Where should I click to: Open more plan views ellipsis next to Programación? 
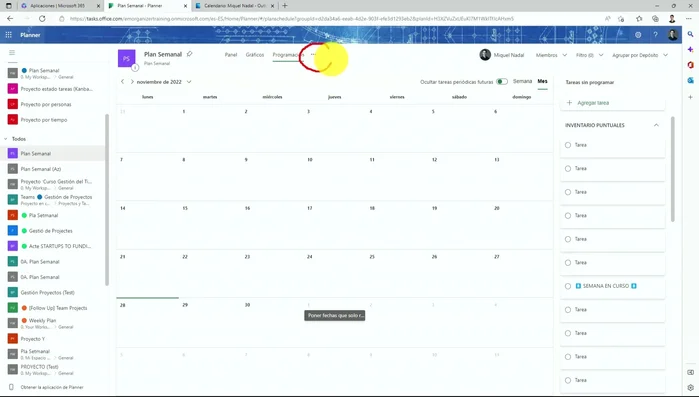pyautogui.click(x=313, y=54)
